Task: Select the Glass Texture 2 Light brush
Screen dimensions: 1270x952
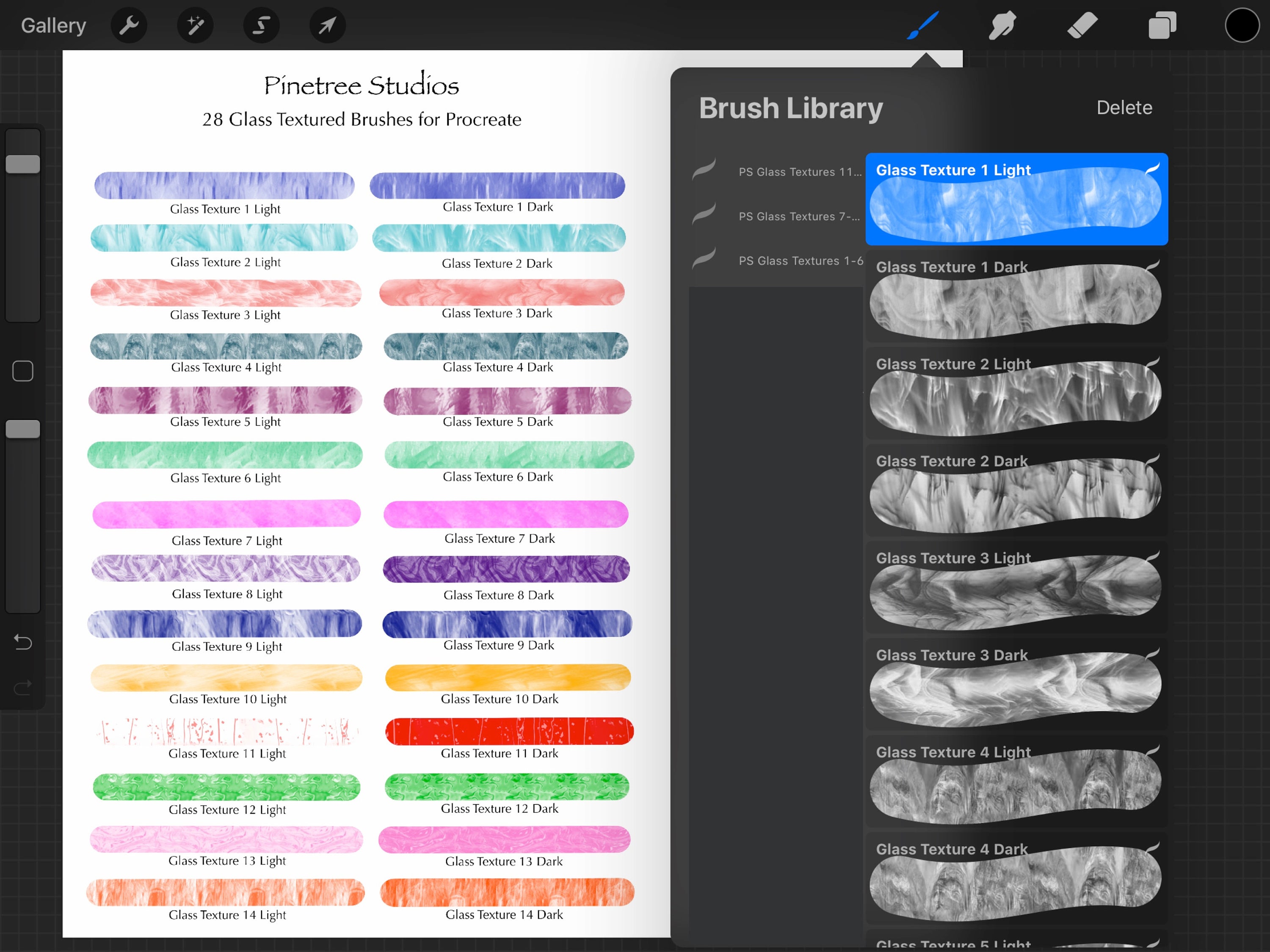Action: (x=1016, y=393)
